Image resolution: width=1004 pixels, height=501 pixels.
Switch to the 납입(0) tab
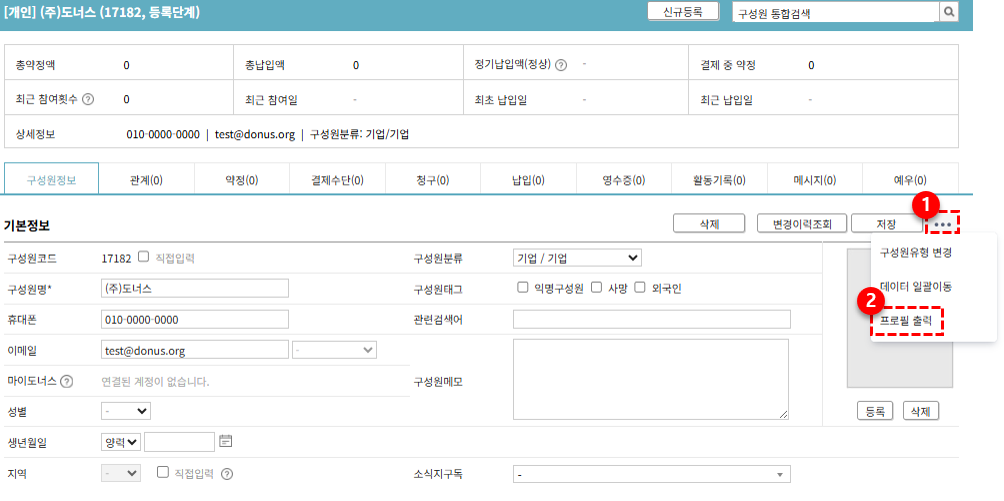pyautogui.click(x=528, y=179)
